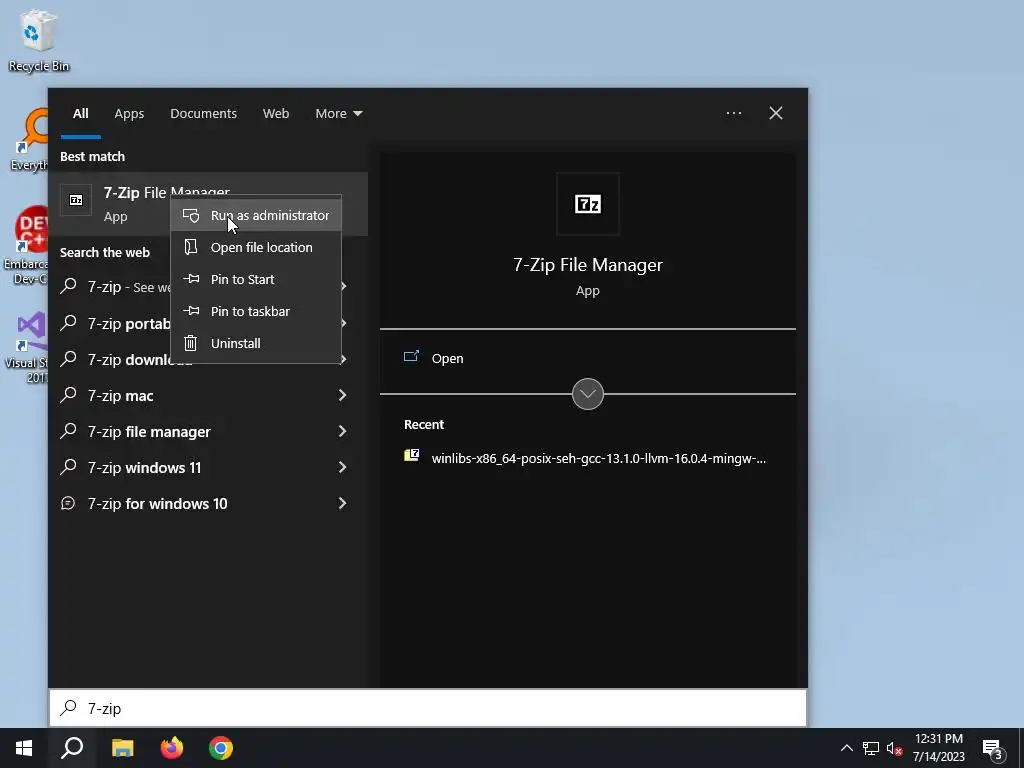
Task: Choose Pin to taskbar option
Action: pyautogui.click(x=255, y=312)
